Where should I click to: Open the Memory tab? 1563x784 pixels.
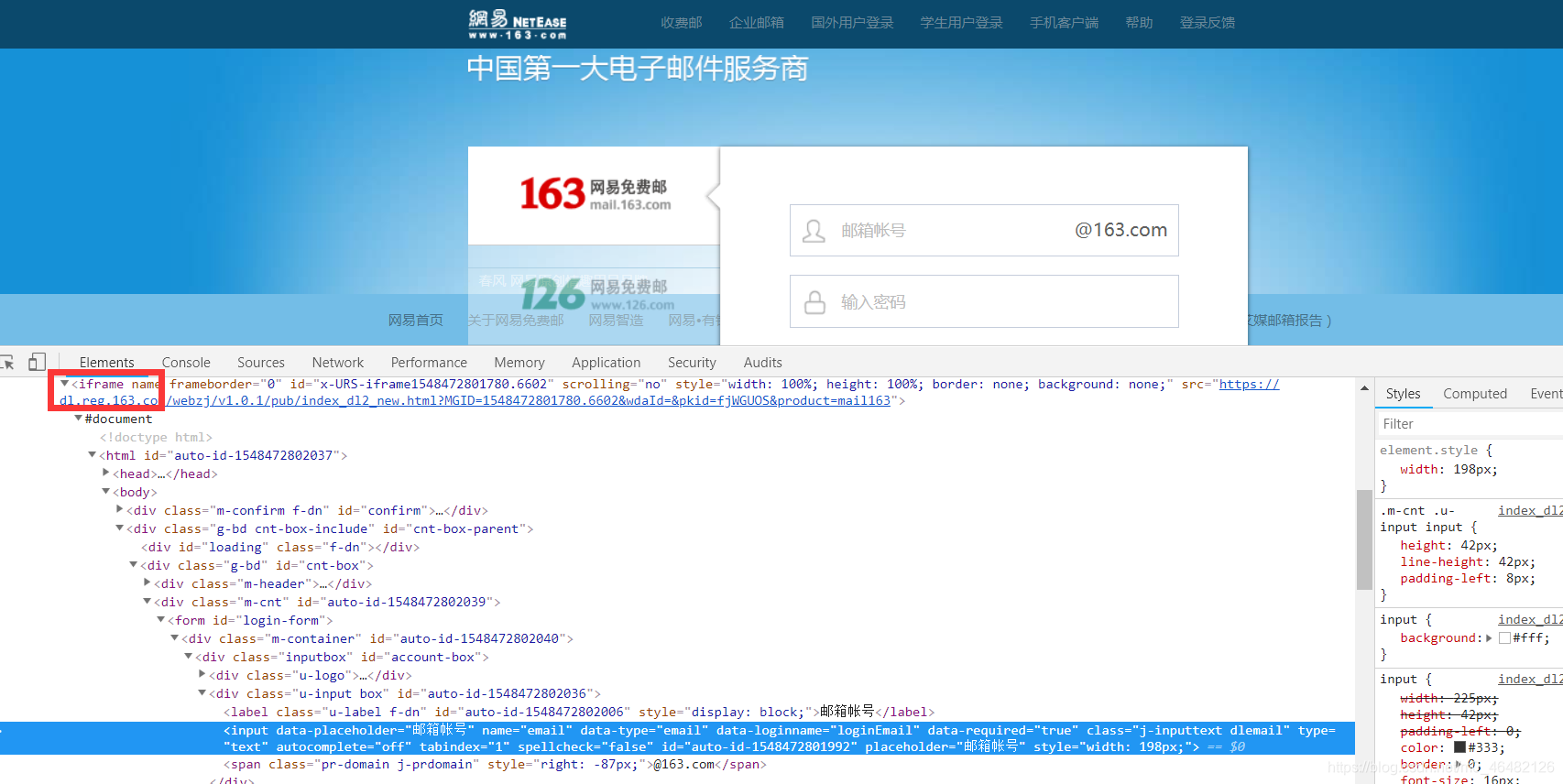point(519,363)
